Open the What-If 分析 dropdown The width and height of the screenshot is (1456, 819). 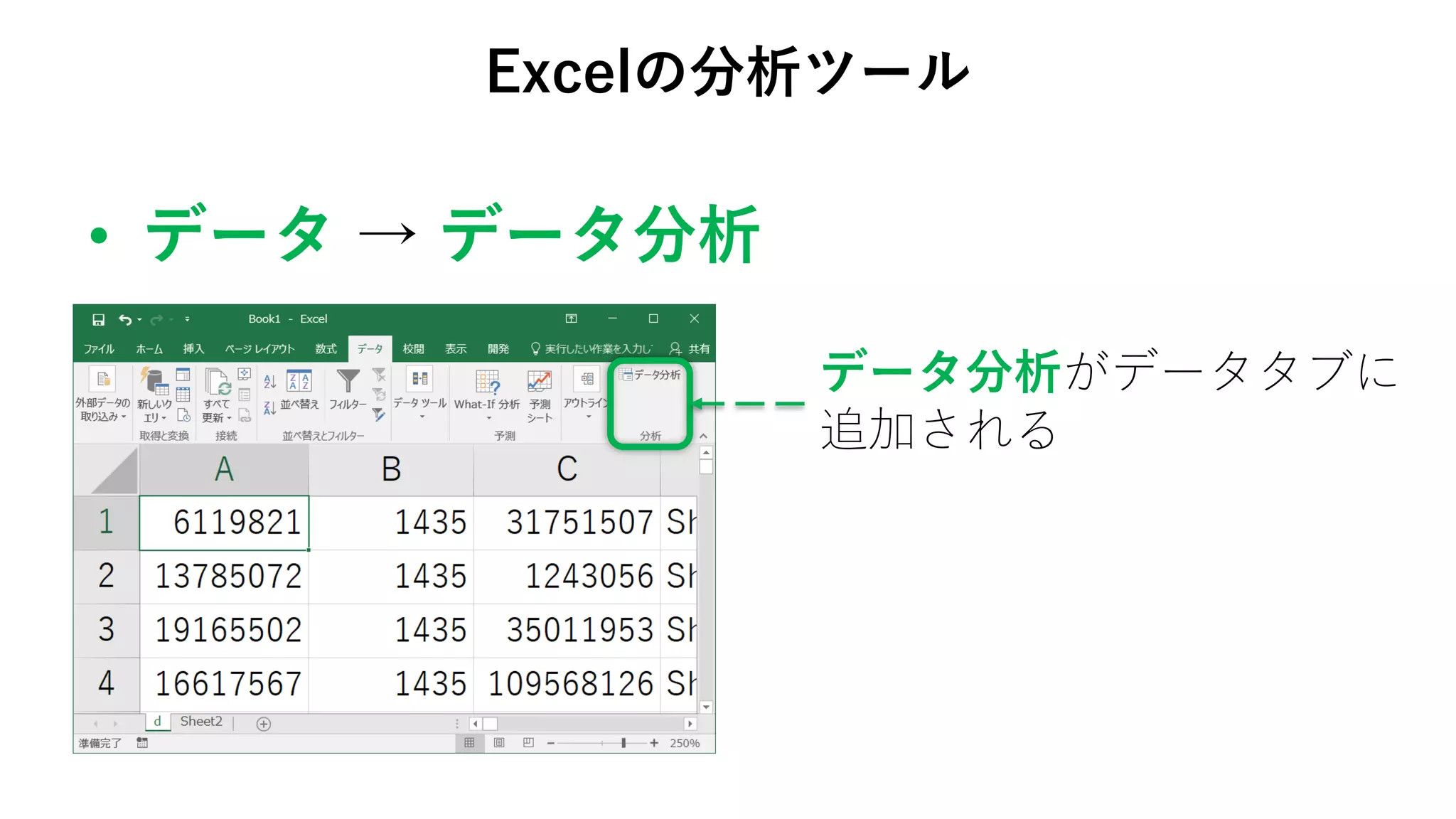pos(487,395)
